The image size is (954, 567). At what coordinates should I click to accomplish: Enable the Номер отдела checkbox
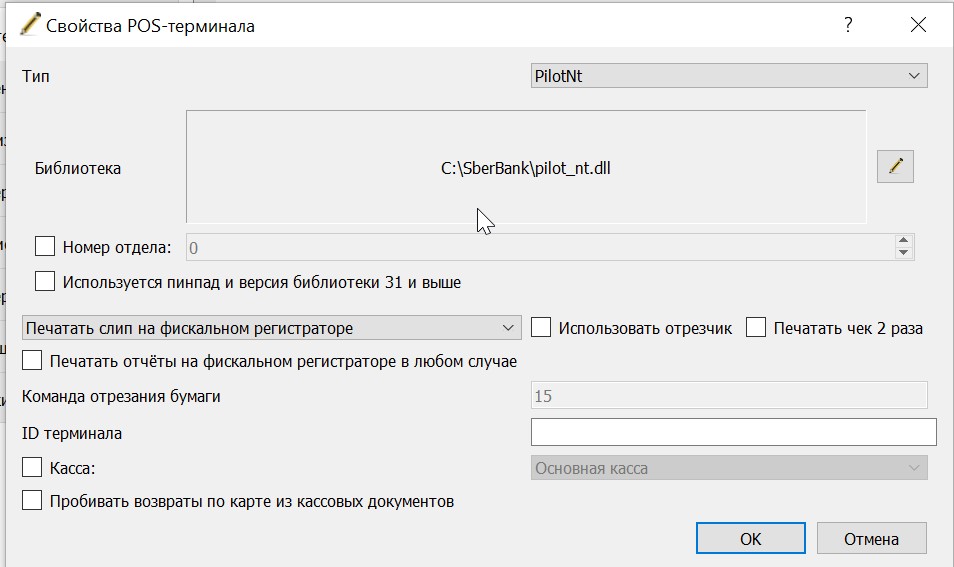pyautogui.click(x=45, y=246)
